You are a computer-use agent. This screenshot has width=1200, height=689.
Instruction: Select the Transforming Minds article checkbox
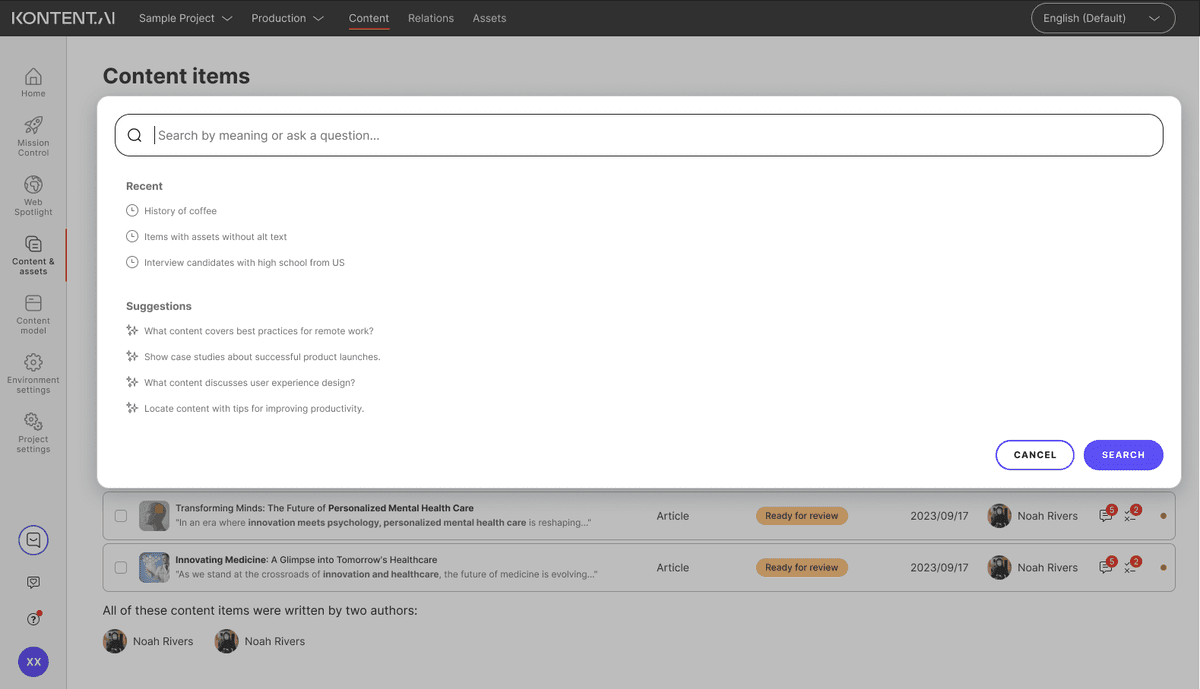click(121, 516)
